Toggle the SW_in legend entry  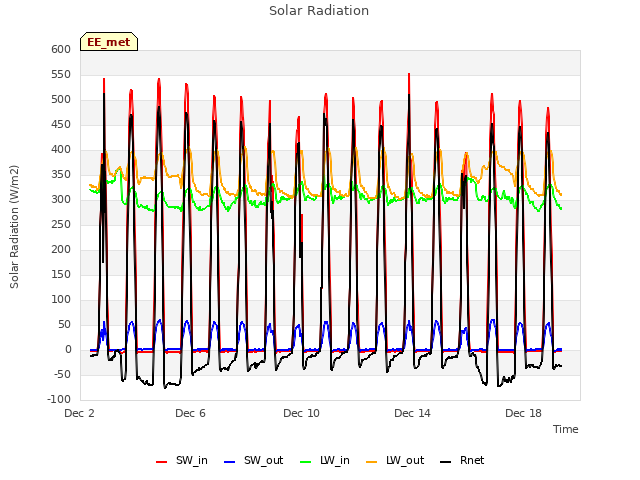pos(182,460)
